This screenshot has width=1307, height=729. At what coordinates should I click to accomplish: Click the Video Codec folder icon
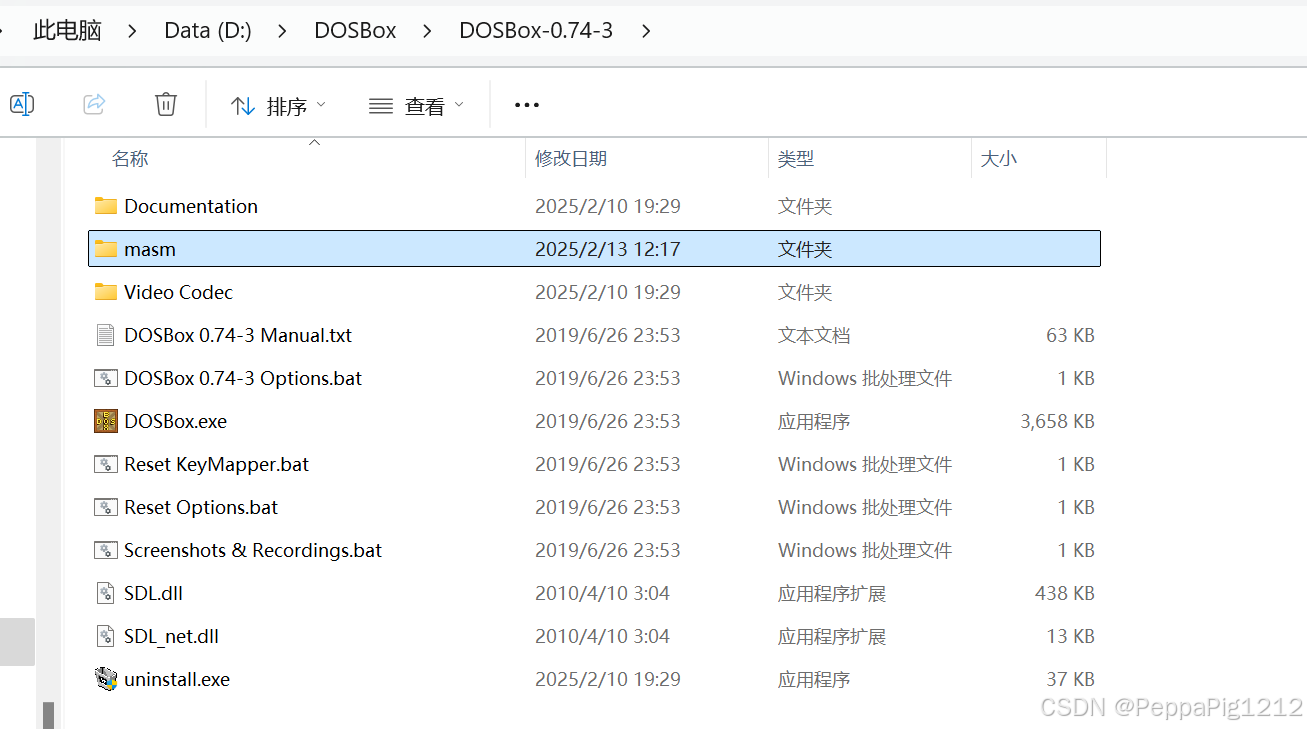pos(106,292)
